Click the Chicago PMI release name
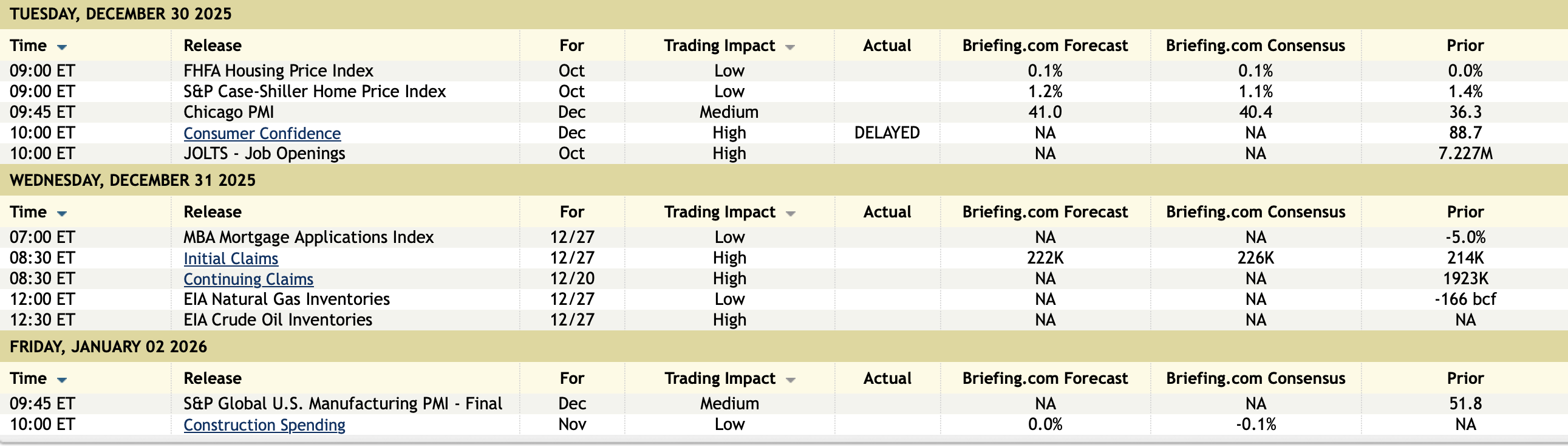Image resolution: width=1568 pixels, height=447 pixels. coord(228,112)
